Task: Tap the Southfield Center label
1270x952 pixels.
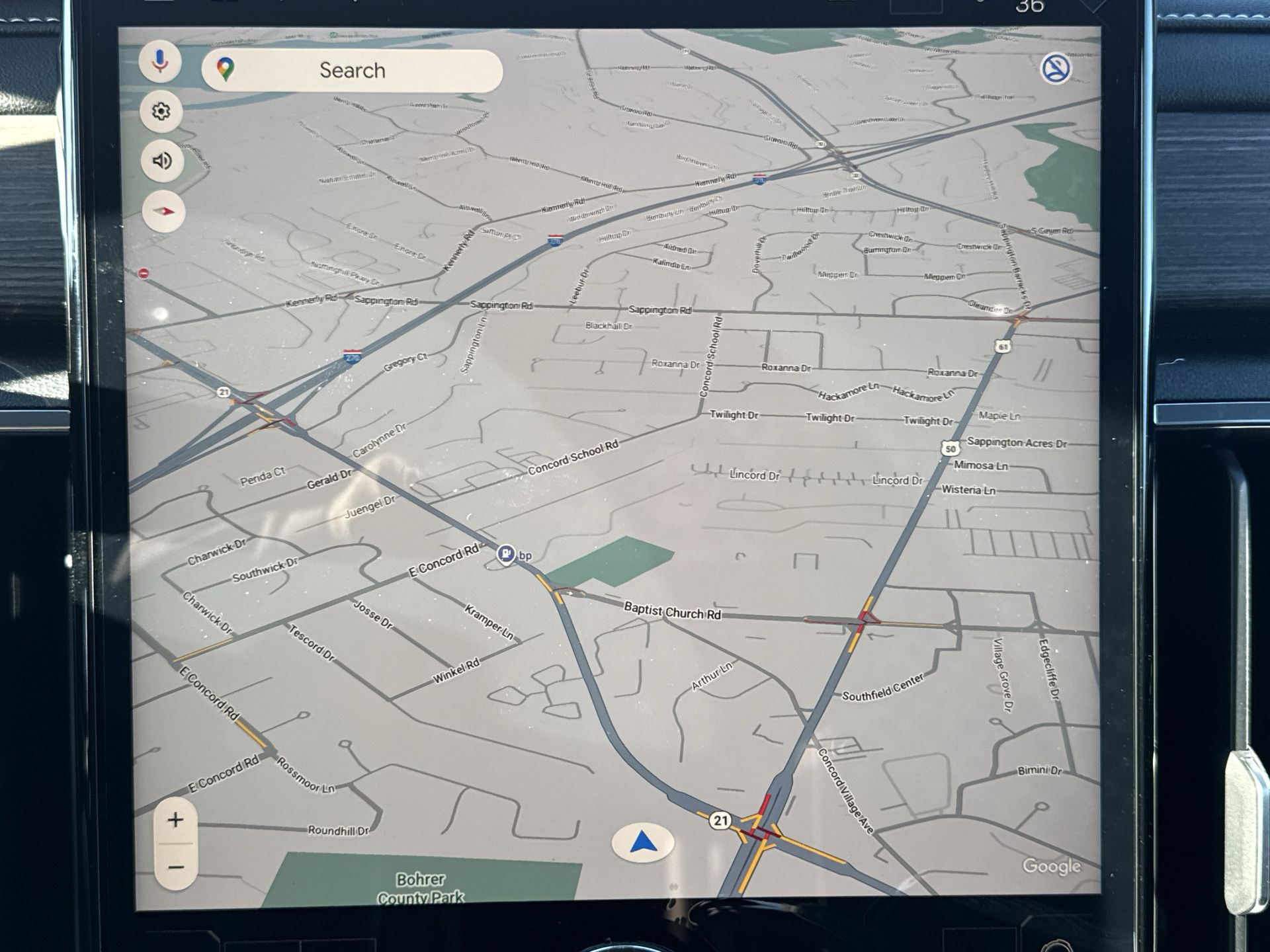Action: [882, 688]
